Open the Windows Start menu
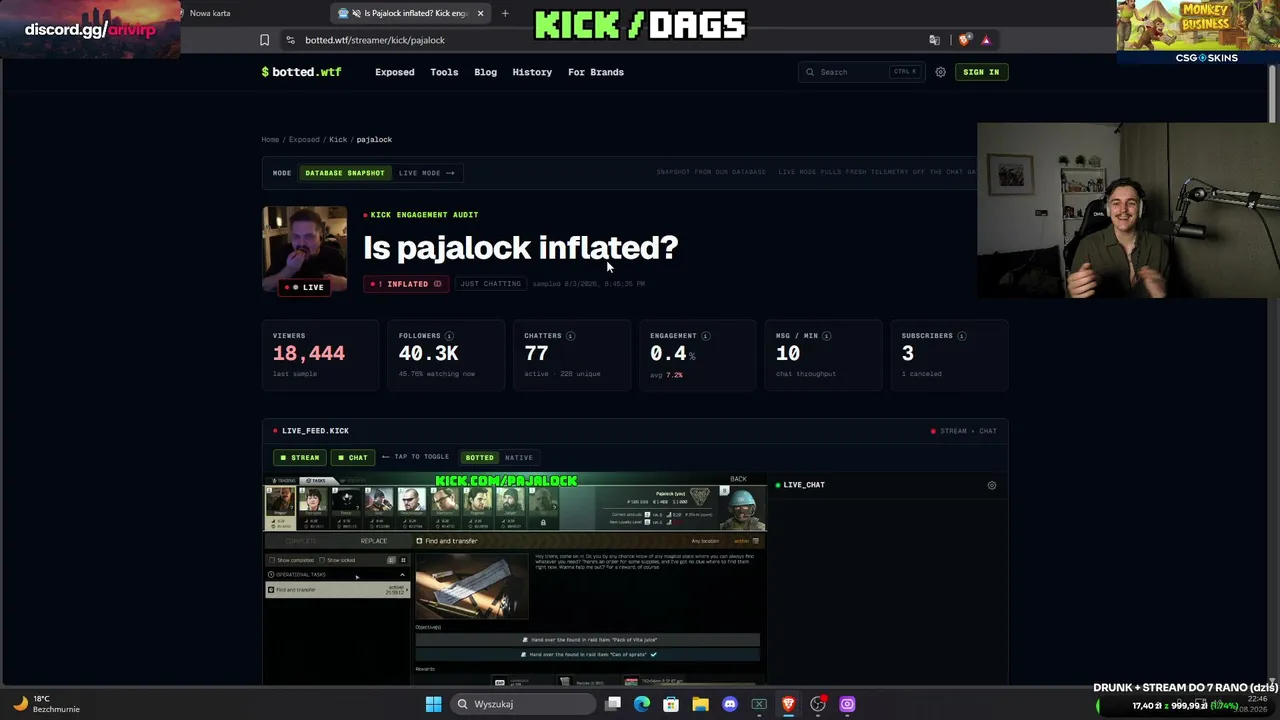The height and width of the screenshot is (720, 1280). coord(433,704)
